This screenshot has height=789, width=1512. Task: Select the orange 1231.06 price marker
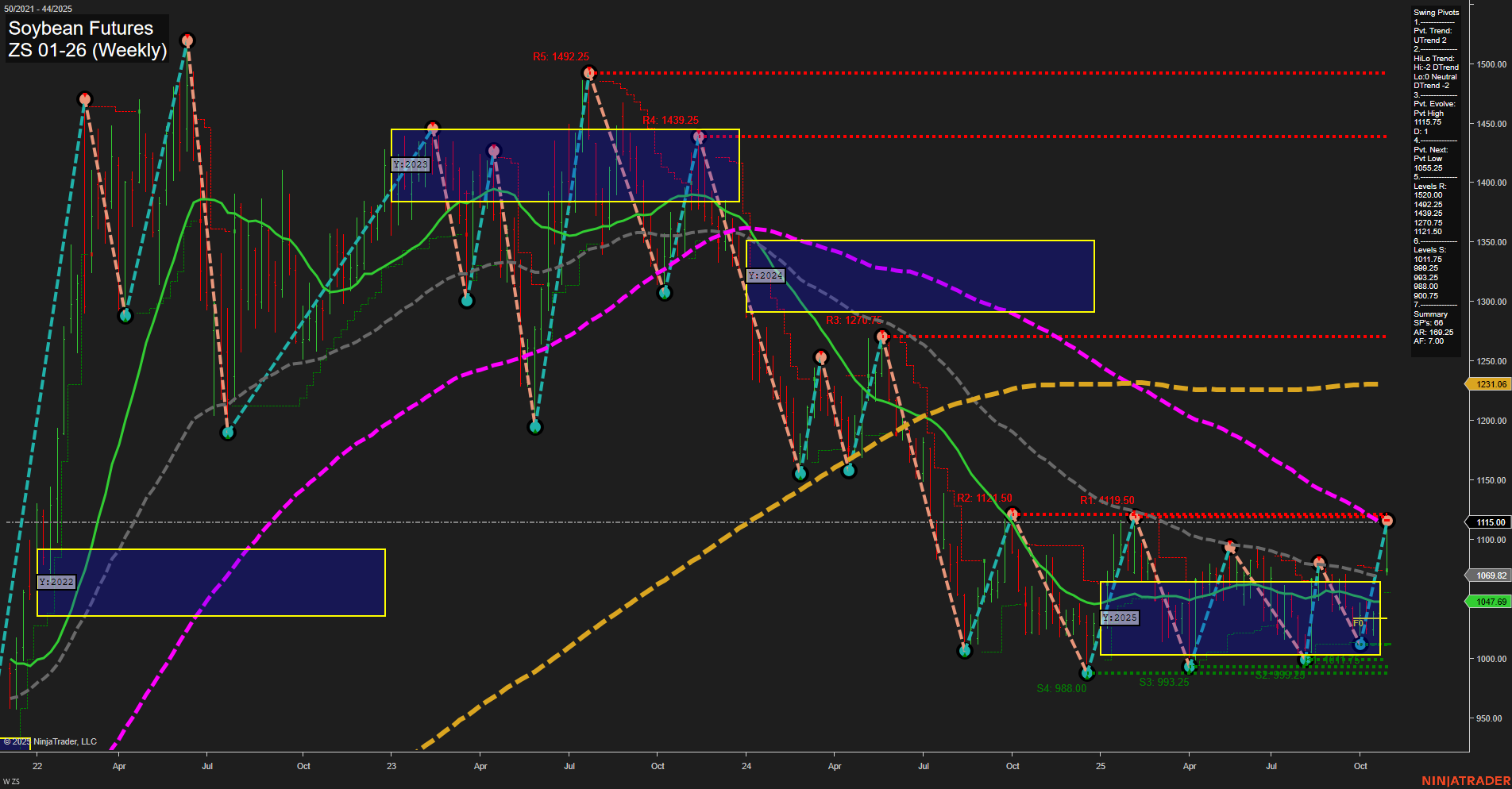click(1489, 384)
